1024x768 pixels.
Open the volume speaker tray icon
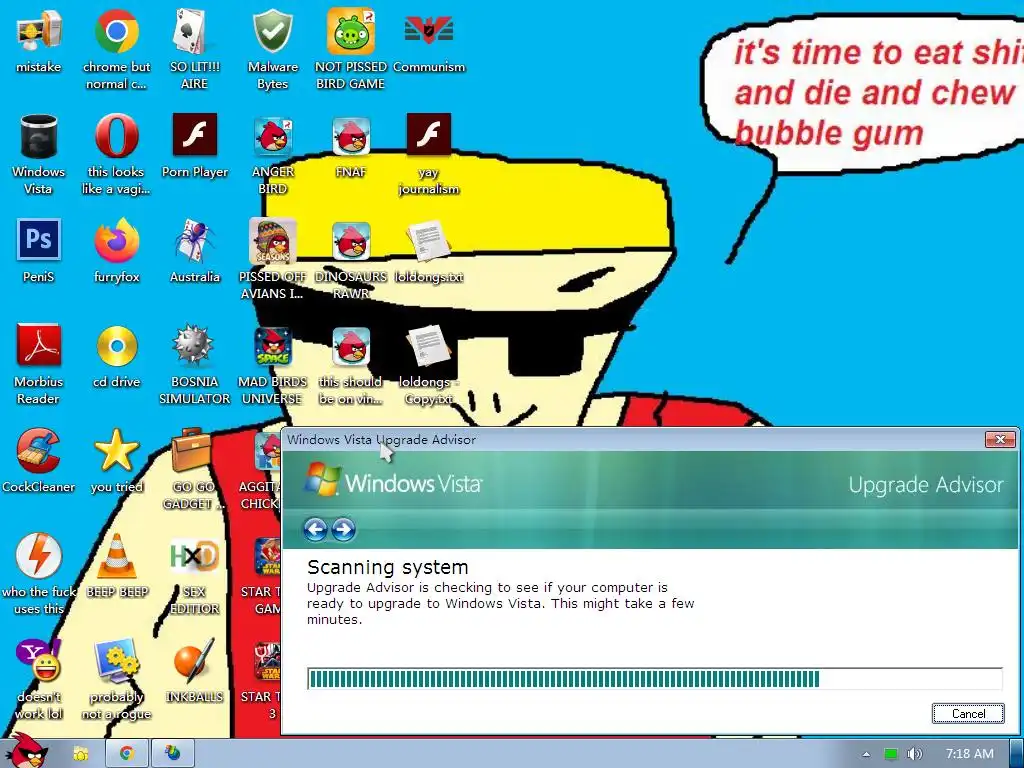pyautogui.click(x=915, y=754)
